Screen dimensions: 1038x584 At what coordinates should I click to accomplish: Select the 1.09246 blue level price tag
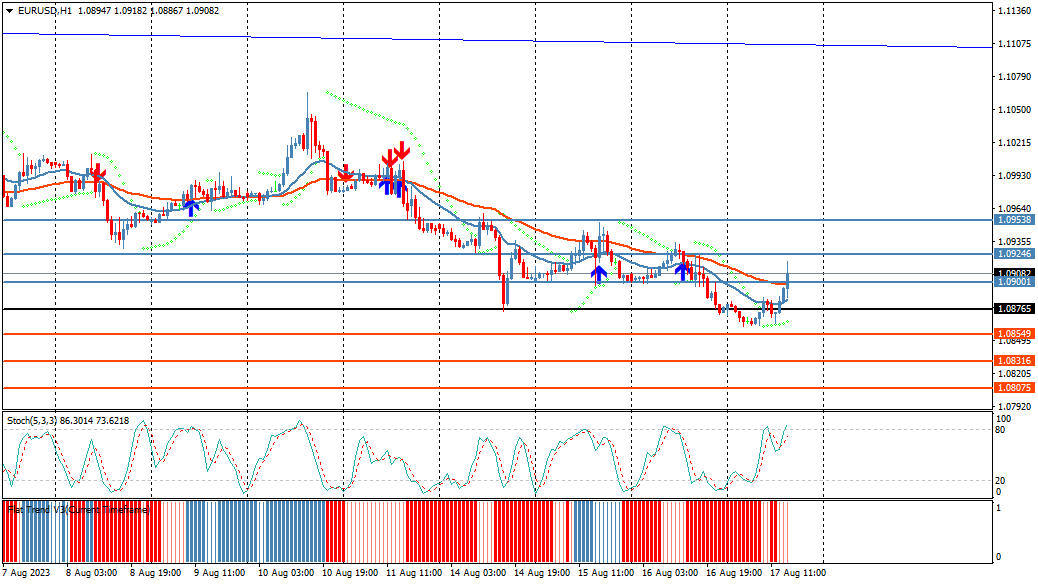(1014, 254)
